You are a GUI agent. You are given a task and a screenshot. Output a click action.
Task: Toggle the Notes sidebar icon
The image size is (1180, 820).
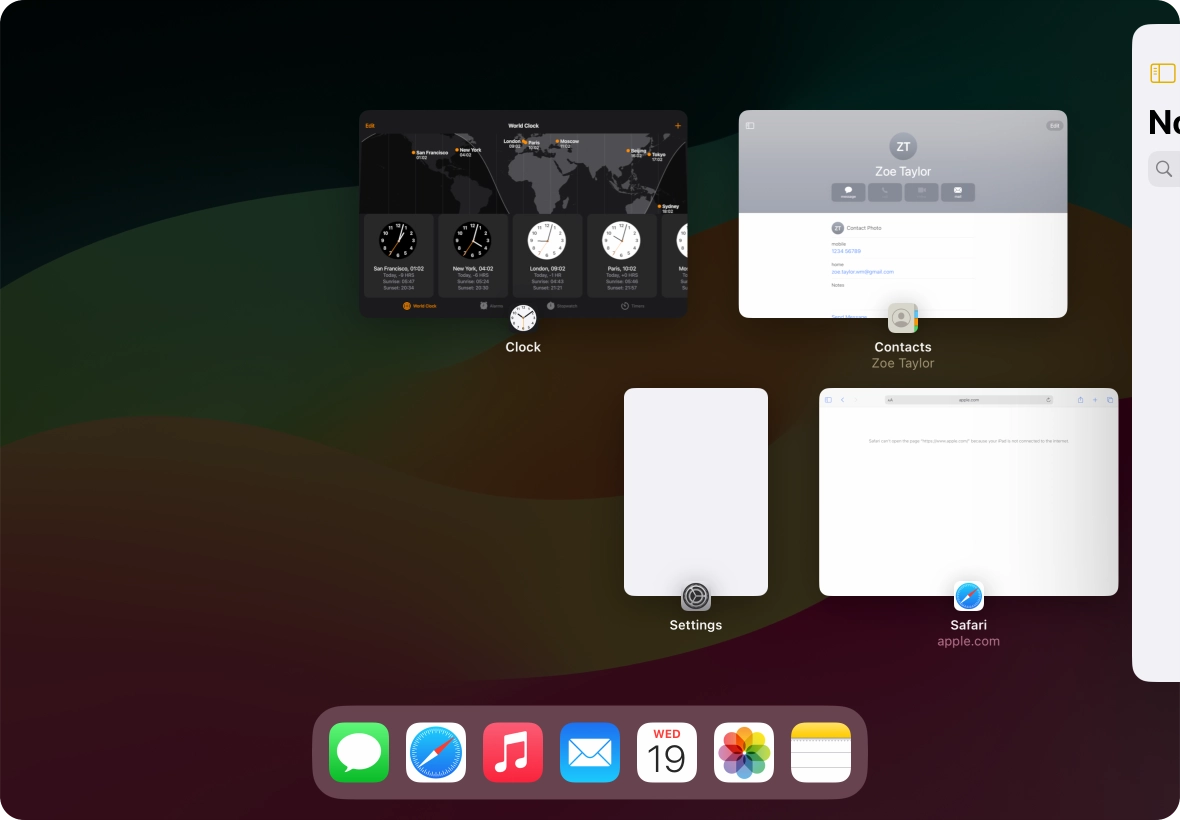(1162, 73)
